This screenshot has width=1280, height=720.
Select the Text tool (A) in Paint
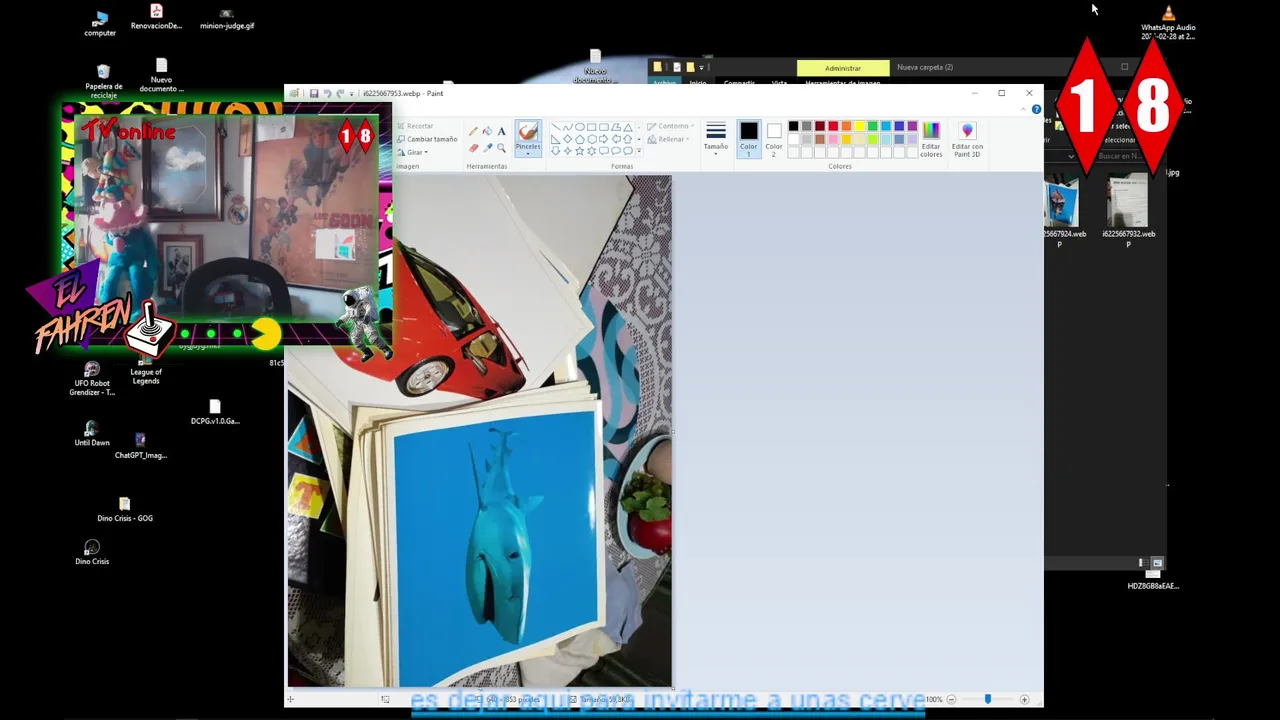coord(501,131)
